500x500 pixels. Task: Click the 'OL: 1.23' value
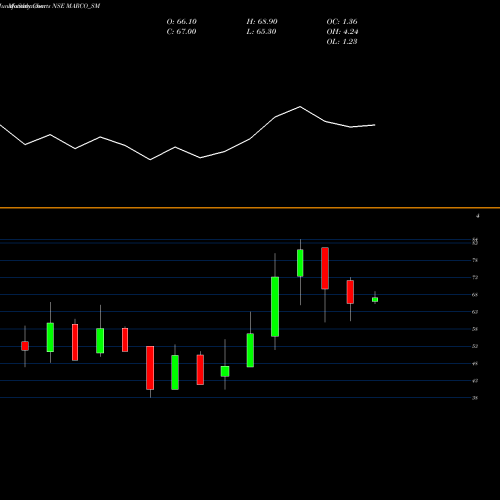tap(342, 42)
